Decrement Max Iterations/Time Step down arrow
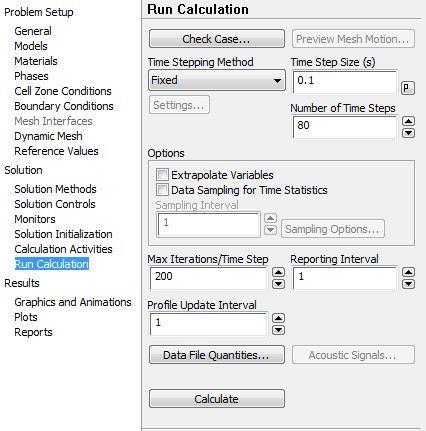This screenshot has height=431, width=426. click(278, 284)
